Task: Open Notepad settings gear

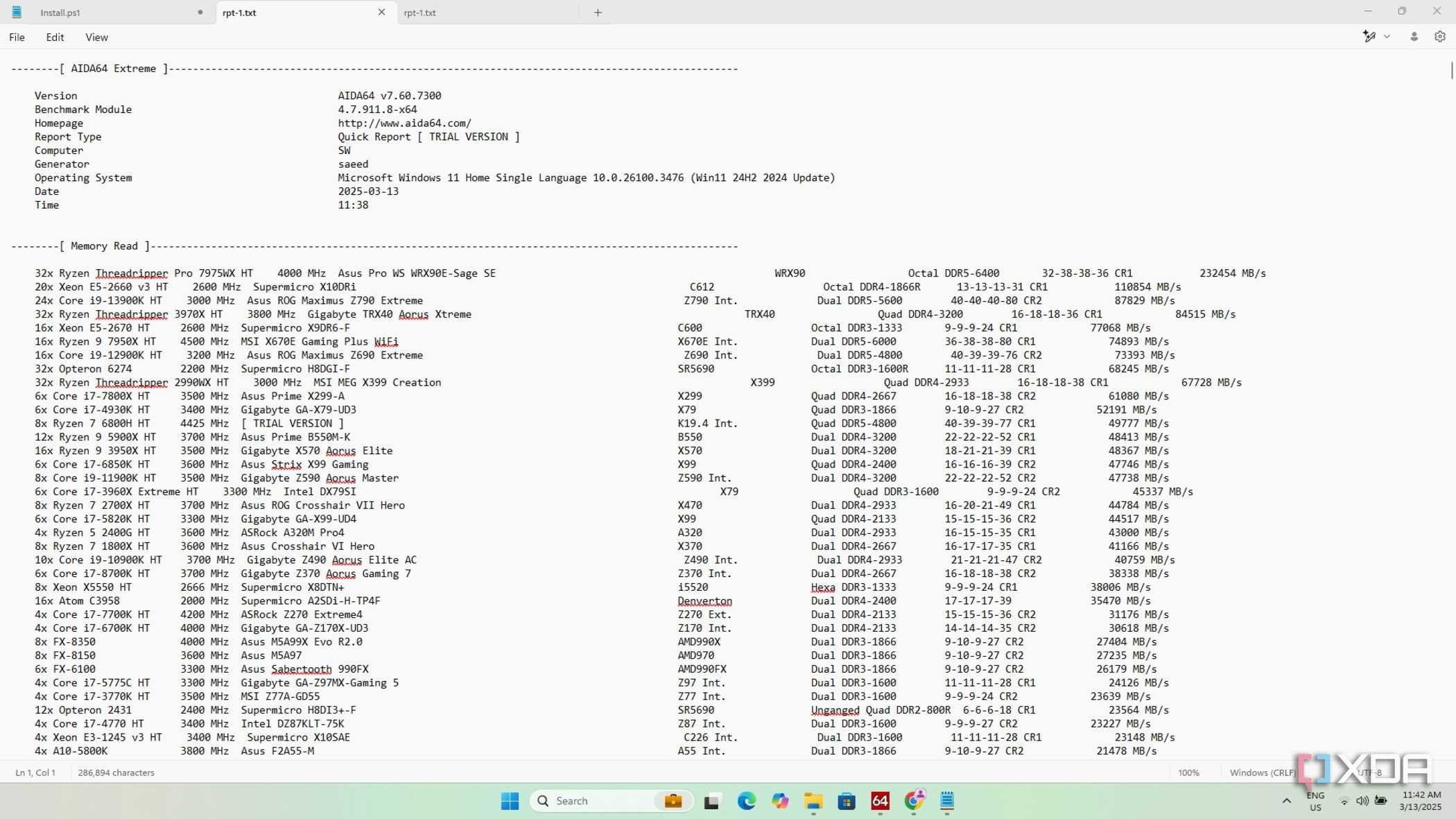Action: (1440, 37)
